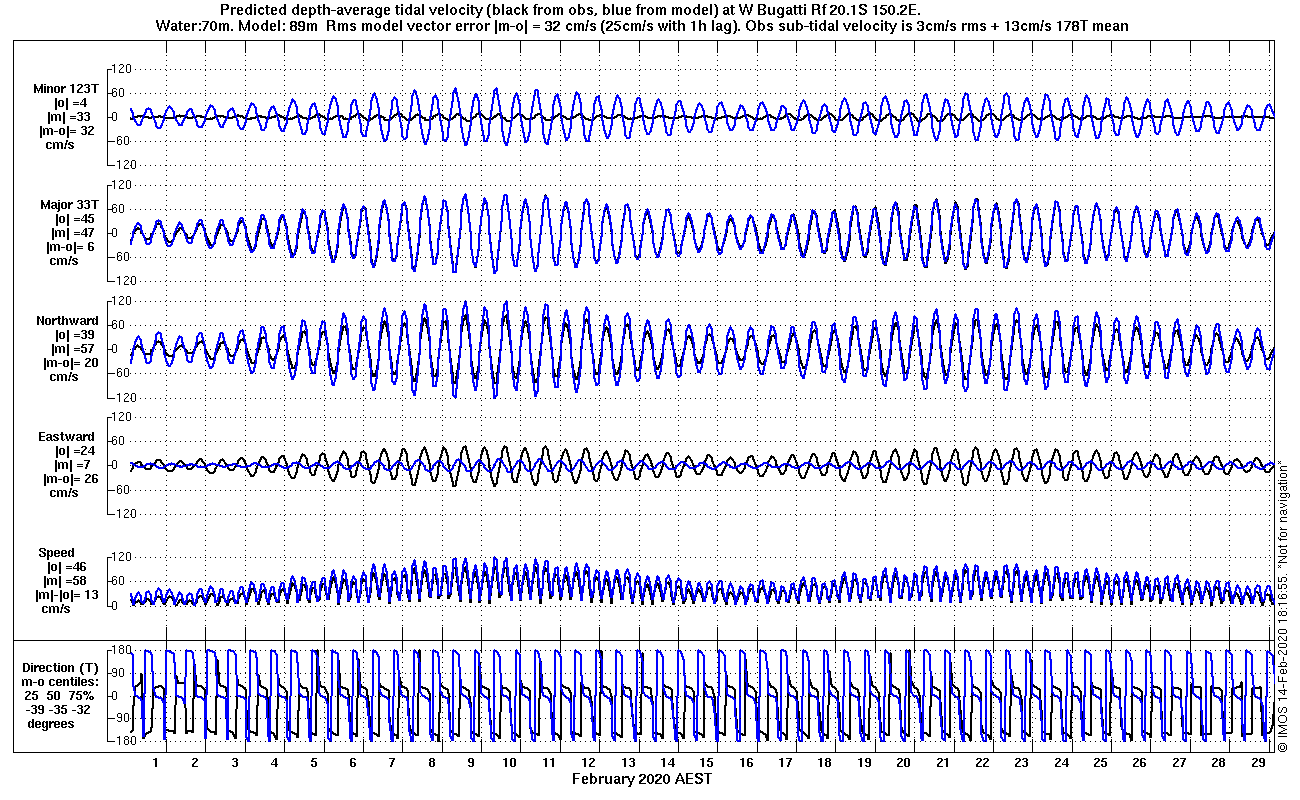Image resolution: width=1300 pixels, height=800 pixels.
Task: Select the Speed panel label
Action: point(57,553)
